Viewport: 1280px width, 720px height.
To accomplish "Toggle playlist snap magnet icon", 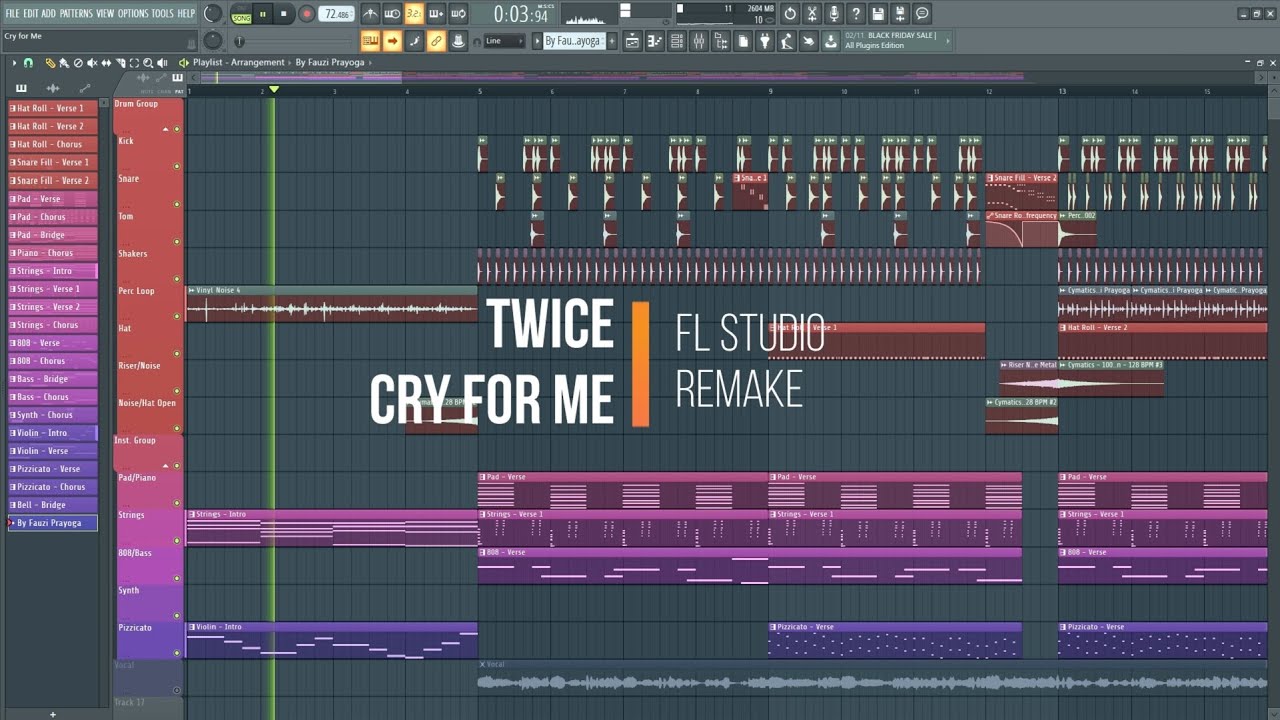I will coord(28,63).
